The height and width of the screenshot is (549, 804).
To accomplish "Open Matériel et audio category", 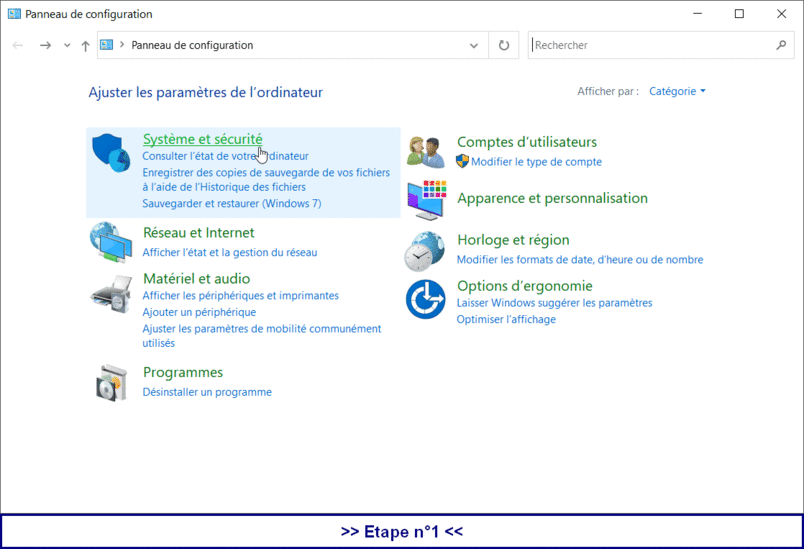I will [196, 278].
